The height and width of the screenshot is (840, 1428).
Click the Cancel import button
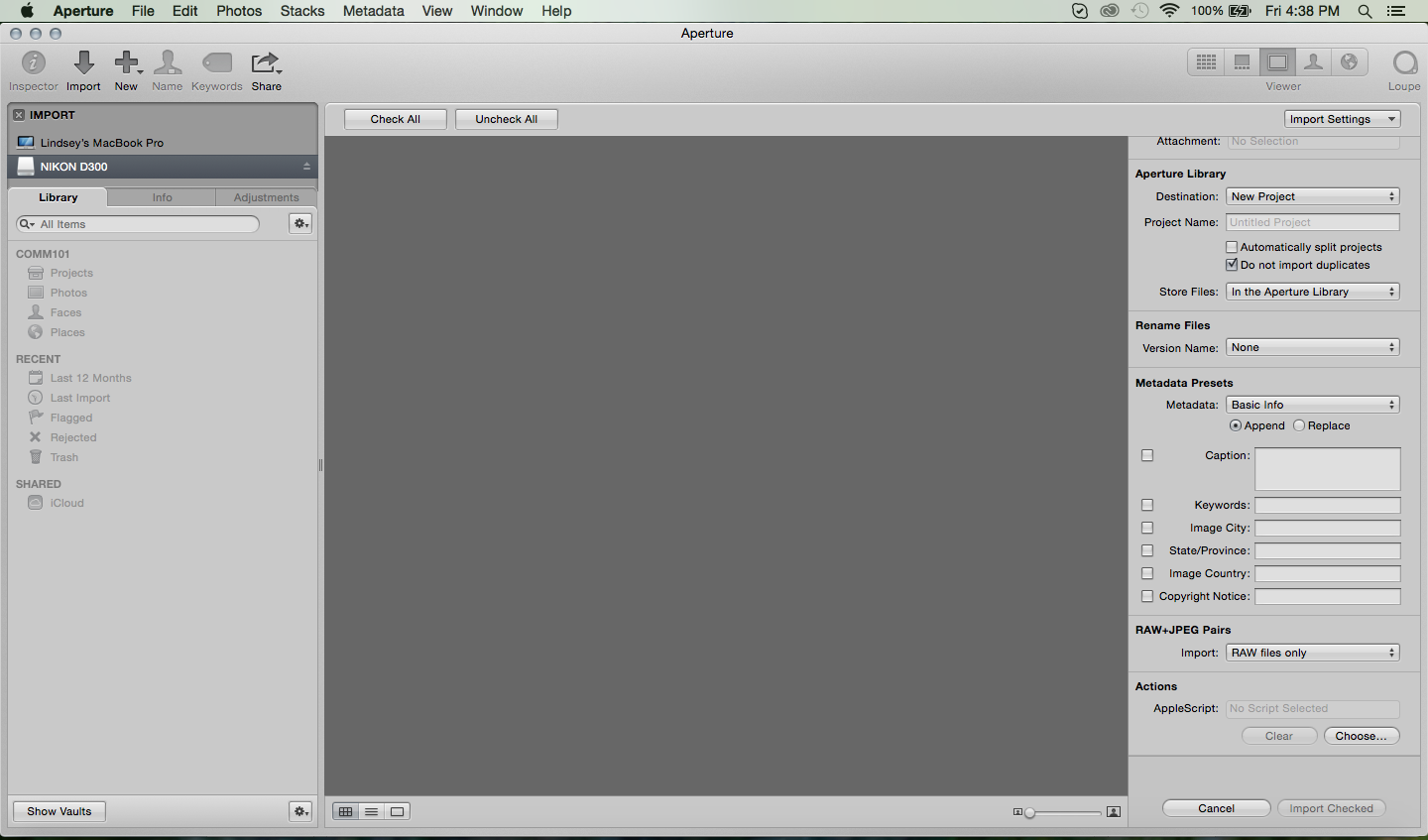1217,808
